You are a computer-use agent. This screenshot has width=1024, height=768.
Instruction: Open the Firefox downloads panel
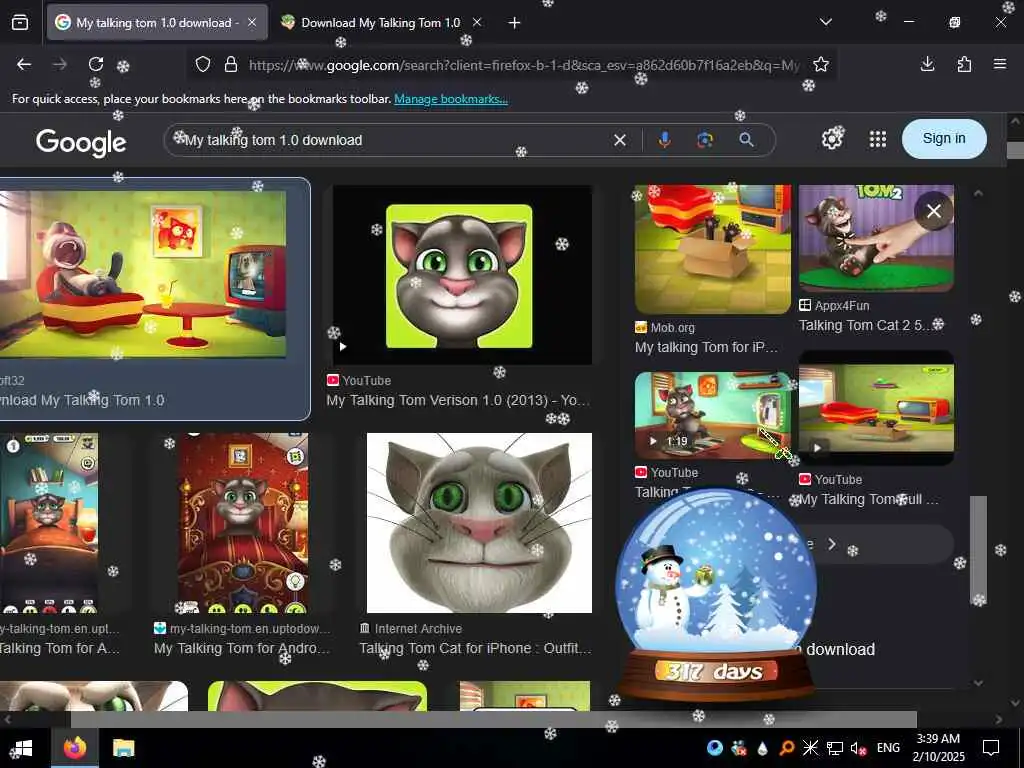tap(927, 64)
